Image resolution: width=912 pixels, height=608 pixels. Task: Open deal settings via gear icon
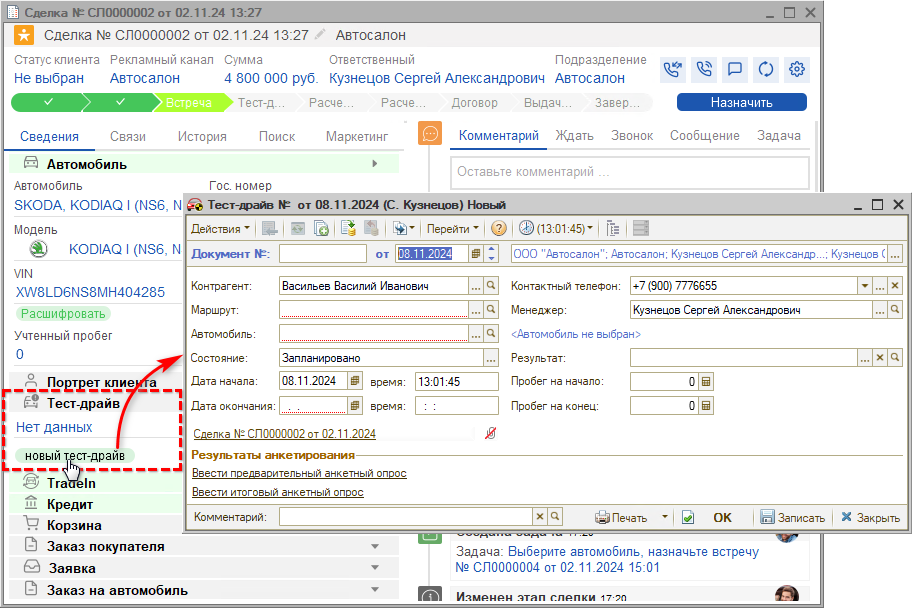[796, 69]
